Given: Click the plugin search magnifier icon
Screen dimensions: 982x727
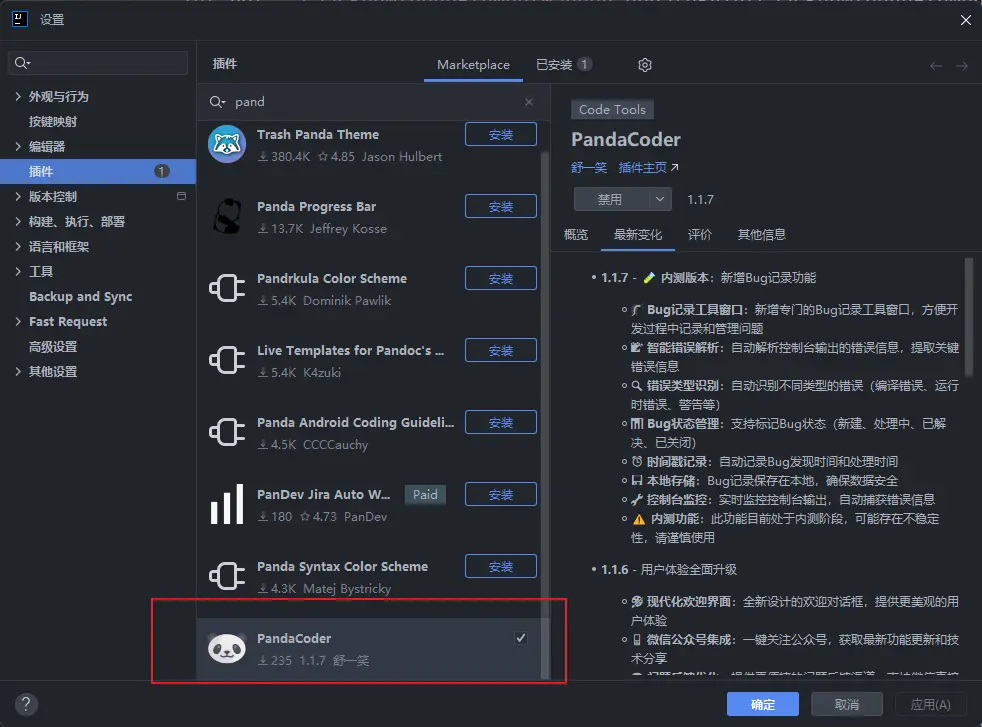Looking at the screenshot, I should coord(217,101).
